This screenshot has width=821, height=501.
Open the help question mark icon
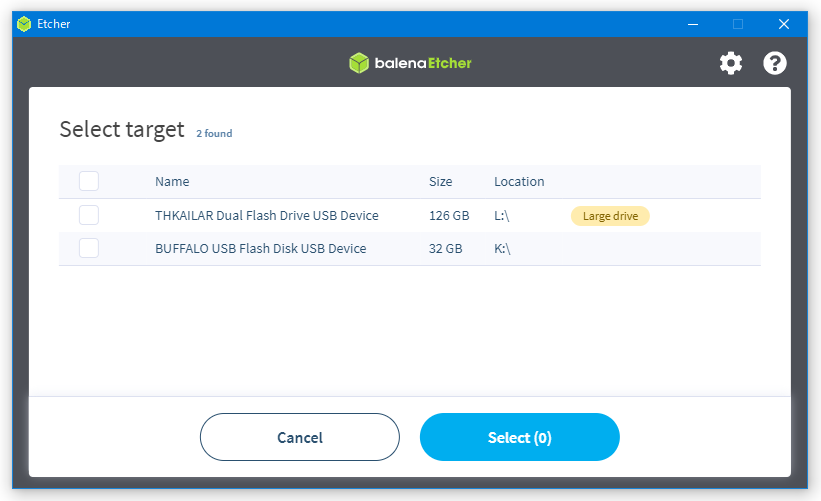click(x=774, y=63)
